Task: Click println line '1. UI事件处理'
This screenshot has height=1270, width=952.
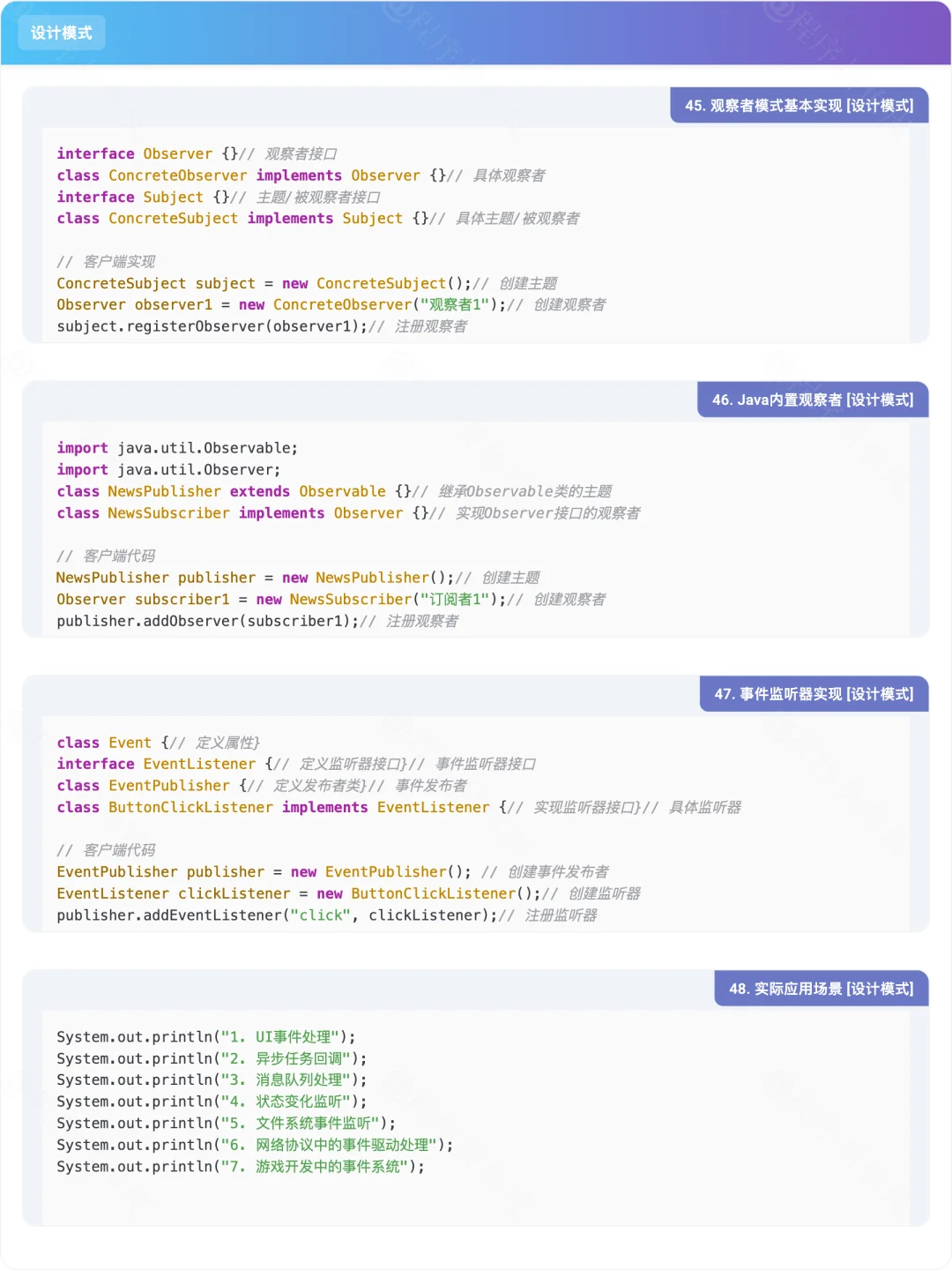Action: 206,1037
